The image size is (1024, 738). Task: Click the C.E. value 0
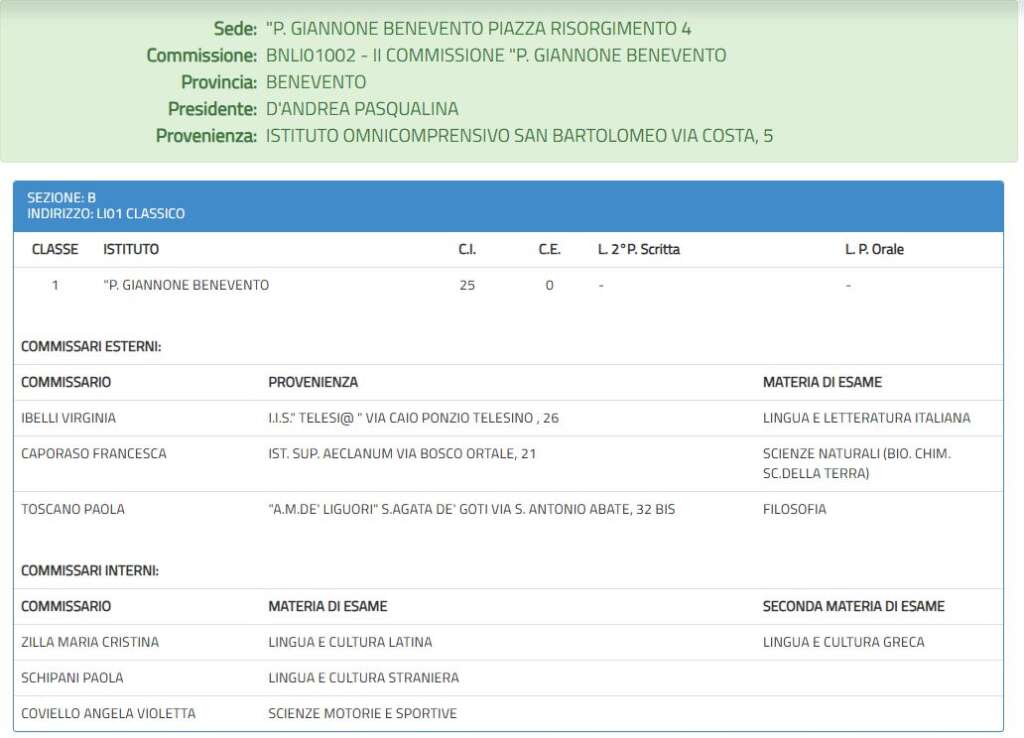pyautogui.click(x=549, y=285)
